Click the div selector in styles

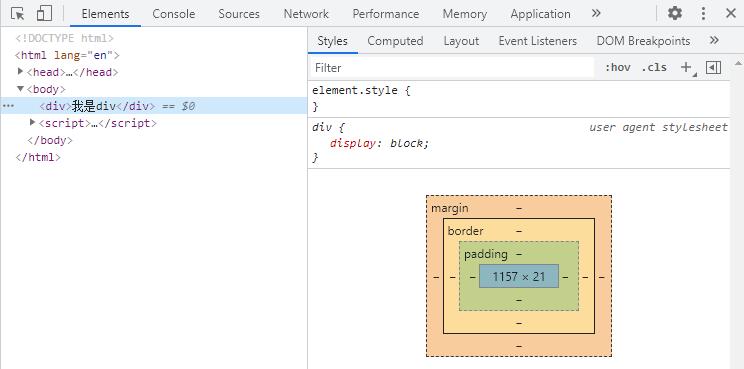pos(322,127)
